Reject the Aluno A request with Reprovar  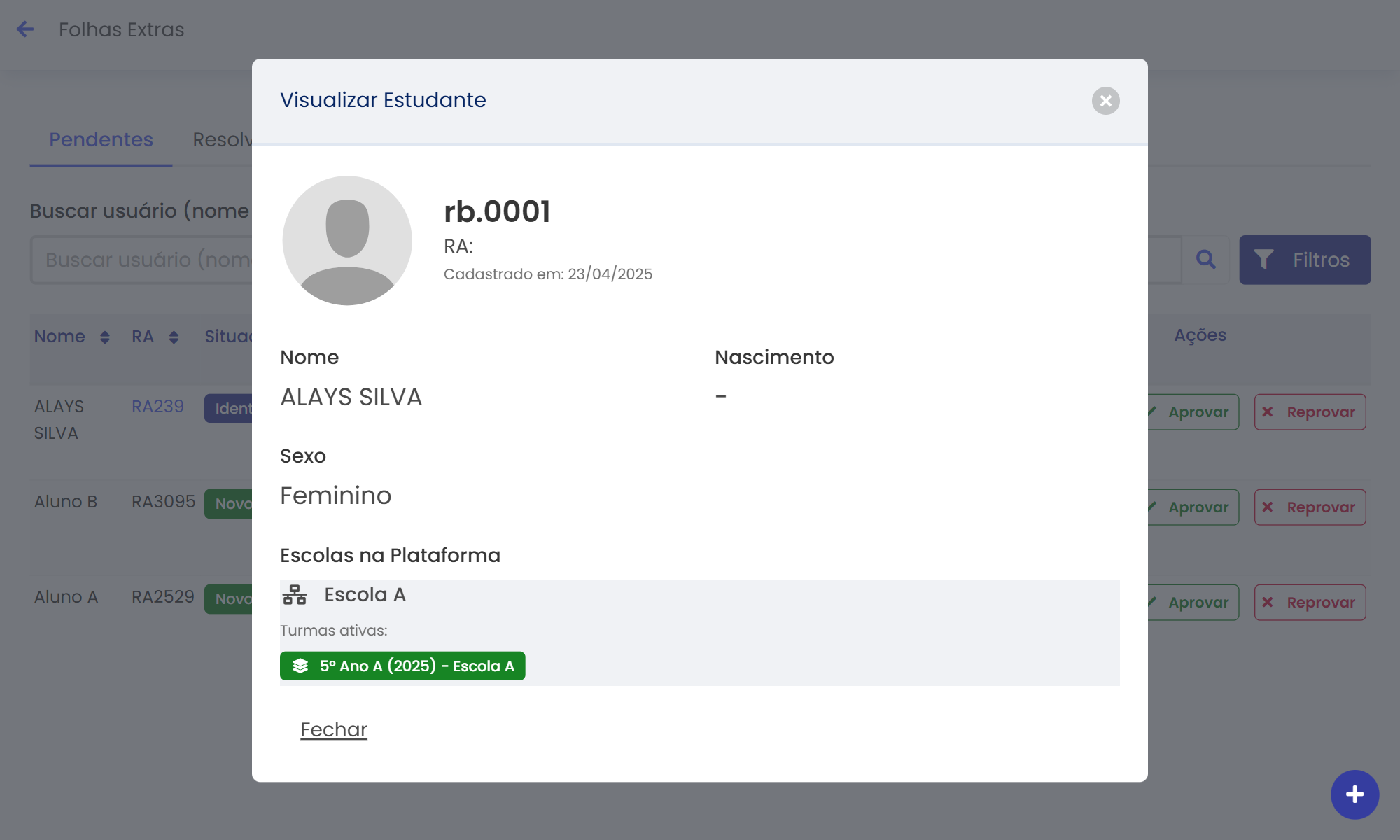[x=1310, y=603]
